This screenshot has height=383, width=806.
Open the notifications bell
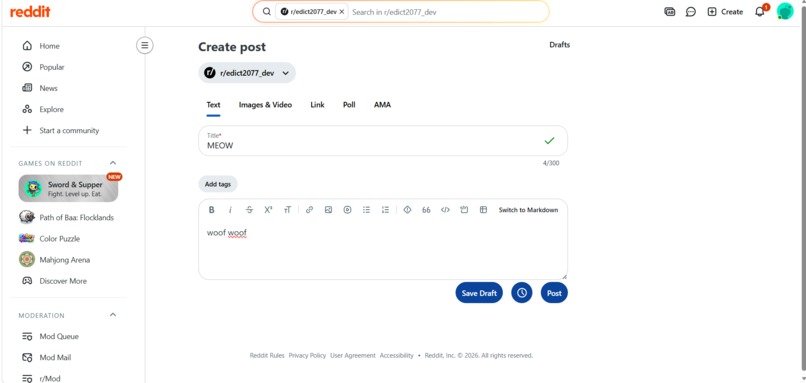tap(760, 12)
